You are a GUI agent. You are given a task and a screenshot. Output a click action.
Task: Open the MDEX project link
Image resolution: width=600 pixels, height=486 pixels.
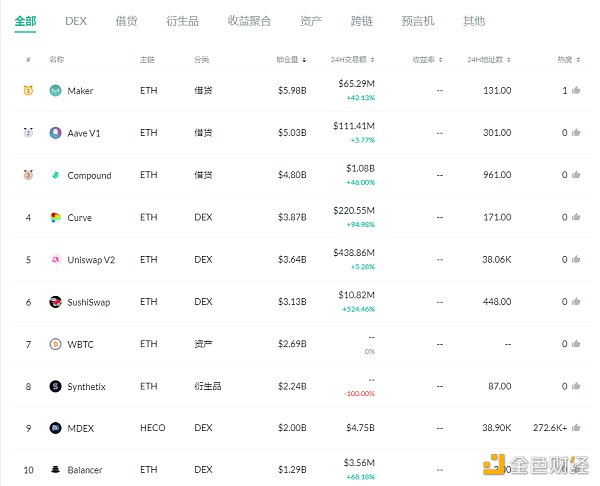[82, 428]
